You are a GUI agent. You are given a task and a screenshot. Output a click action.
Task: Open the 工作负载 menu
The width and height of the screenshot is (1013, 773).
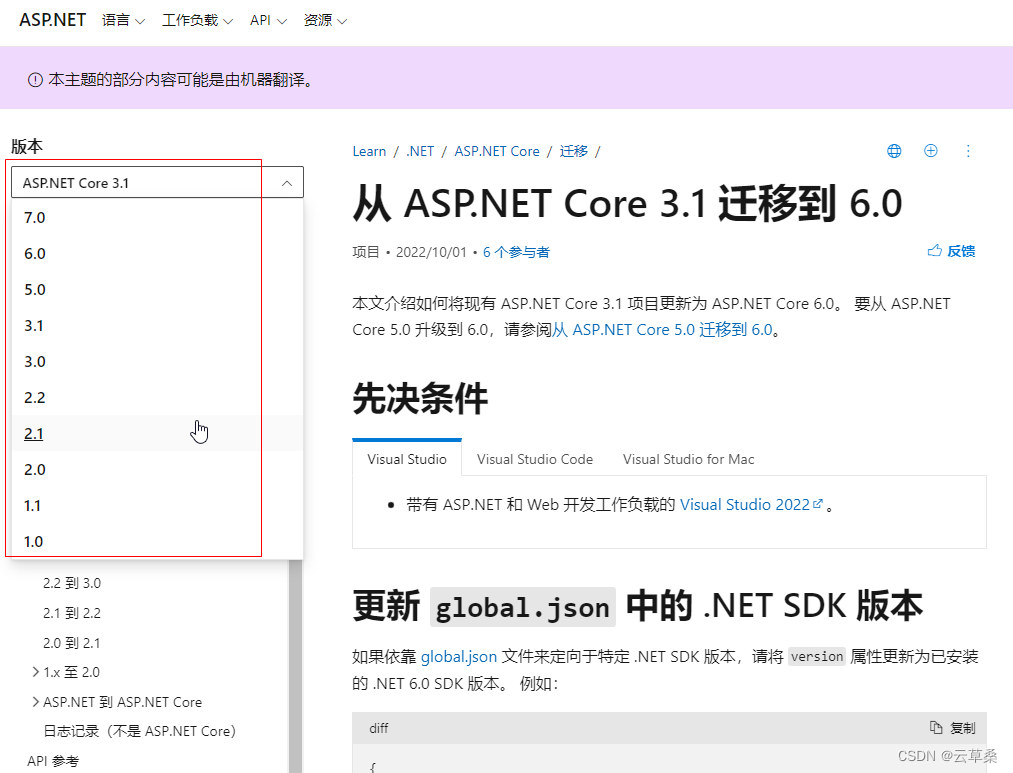pos(197,21)
